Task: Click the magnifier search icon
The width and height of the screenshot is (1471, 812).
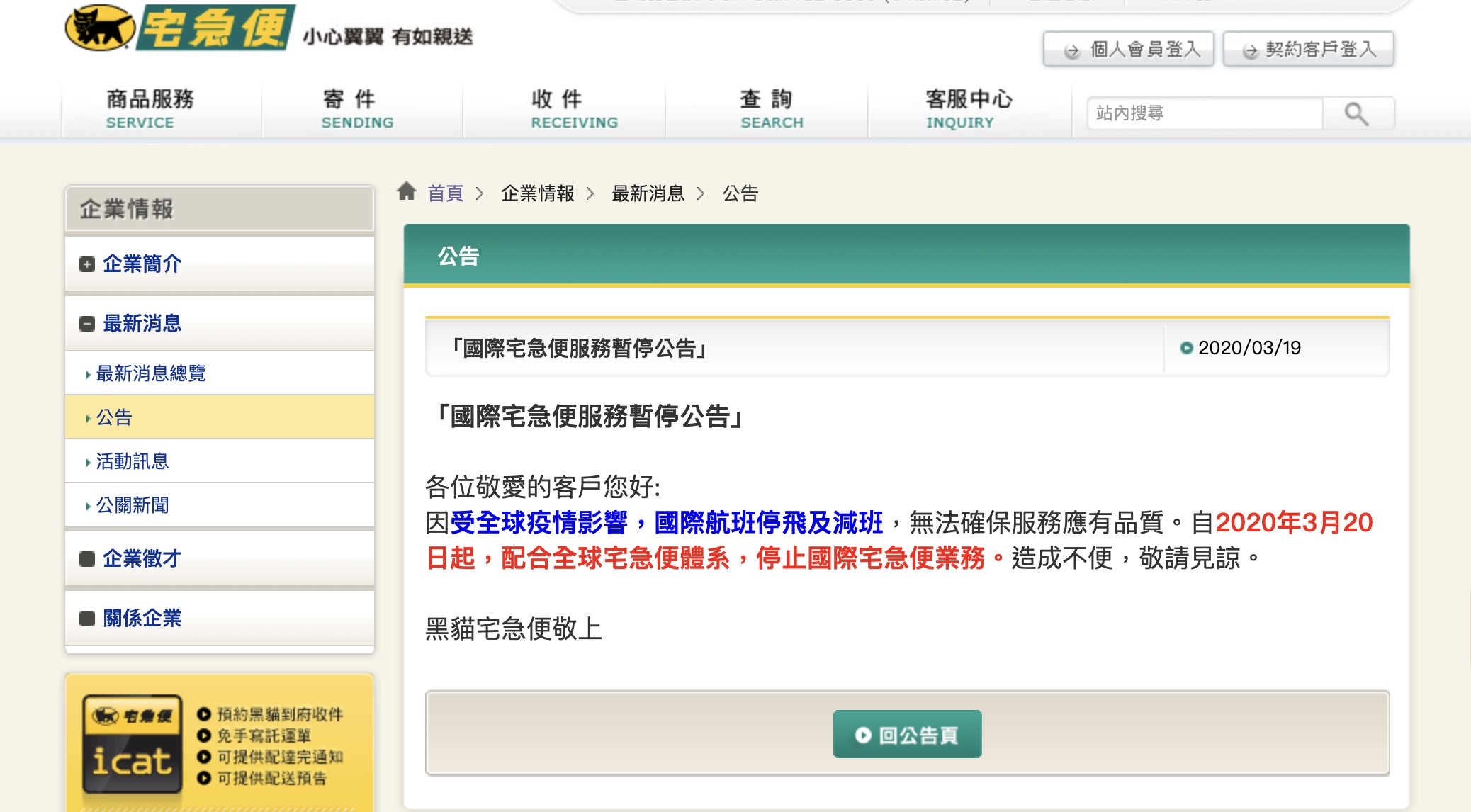Action: point(1356,113)
